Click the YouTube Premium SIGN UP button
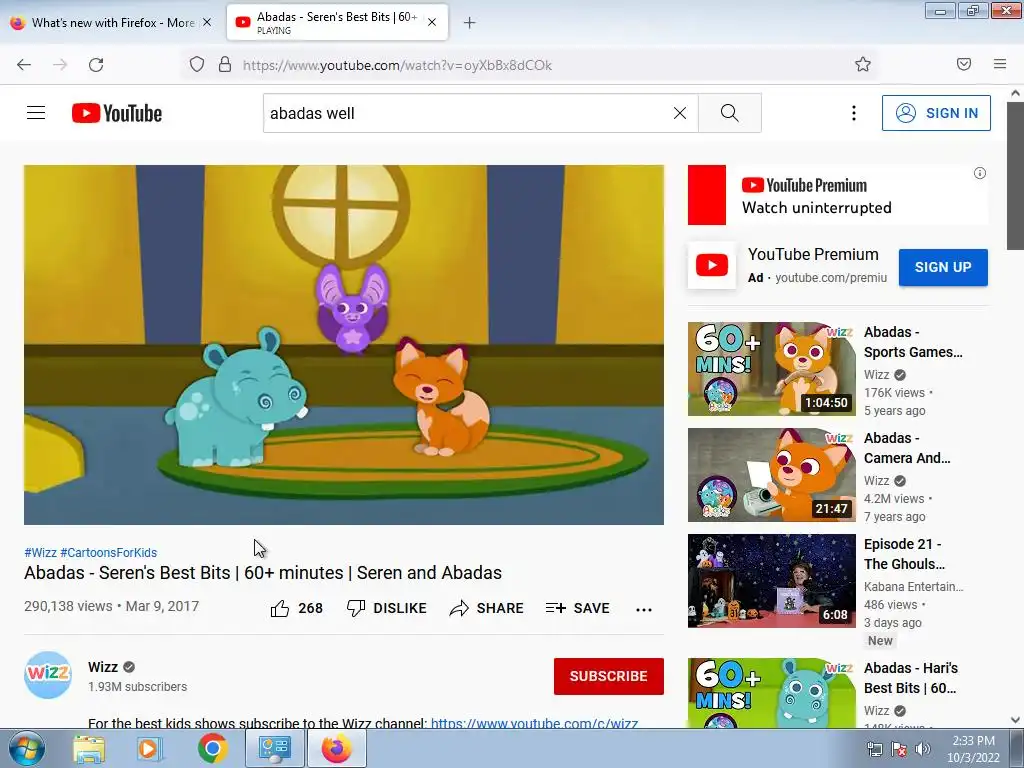The height and width of the screenshot is (768, 1024). tap(942, 267)
